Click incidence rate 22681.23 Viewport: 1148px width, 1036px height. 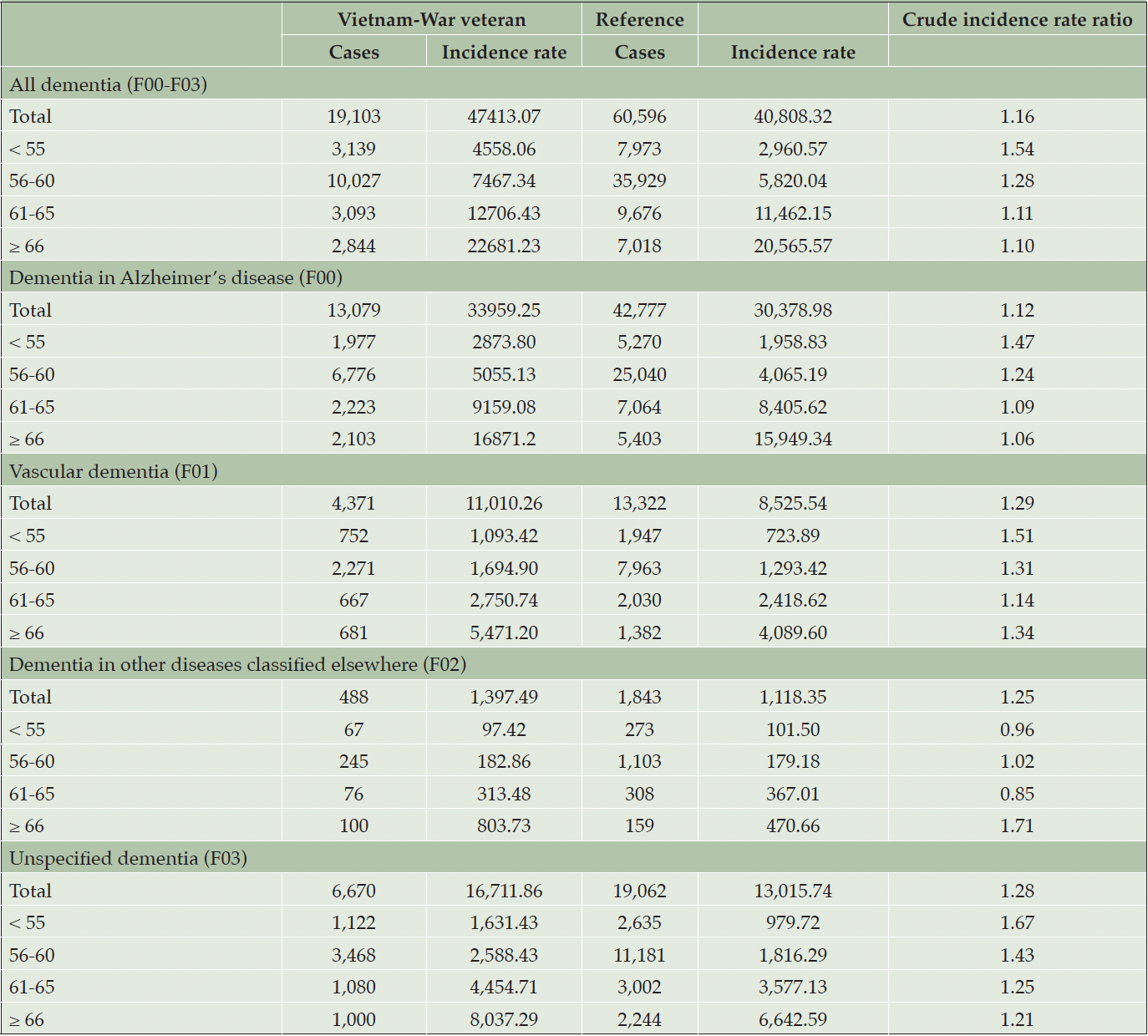[x=504, y=246]
